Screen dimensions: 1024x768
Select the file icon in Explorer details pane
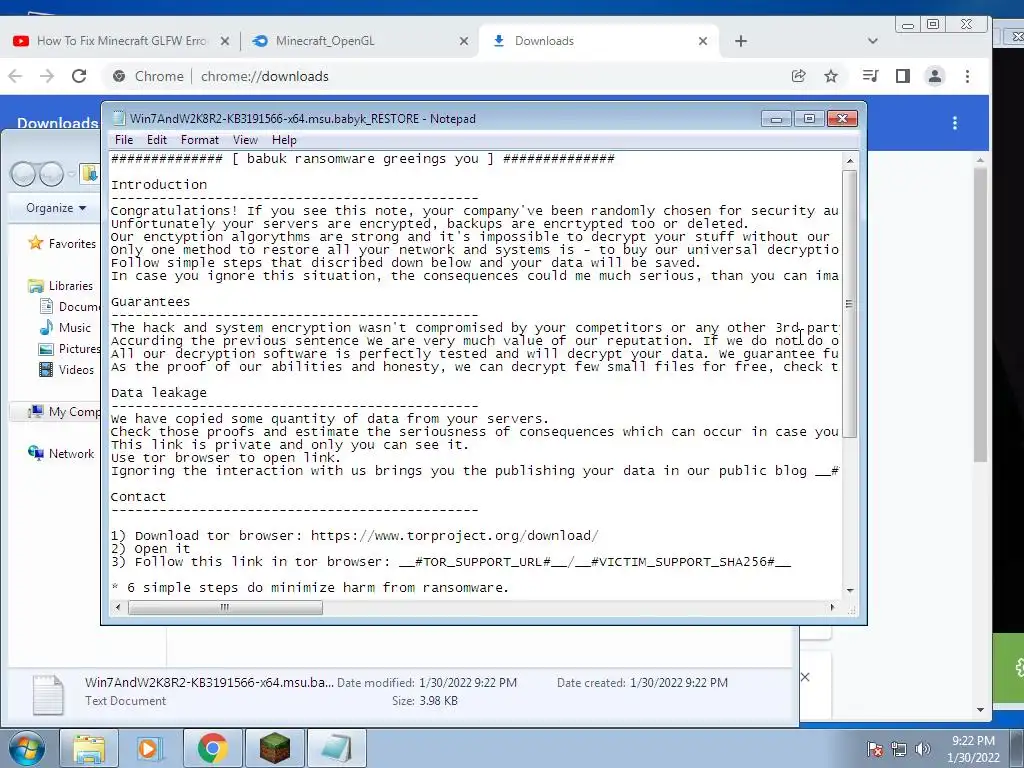click(x=48, y=695)
